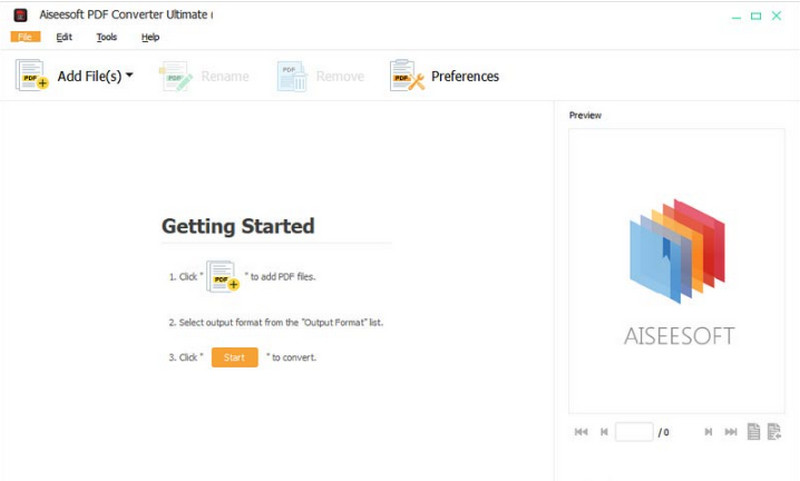
Task: Maximize the Aiseesoft window
Action: click(x=756, y=16)
